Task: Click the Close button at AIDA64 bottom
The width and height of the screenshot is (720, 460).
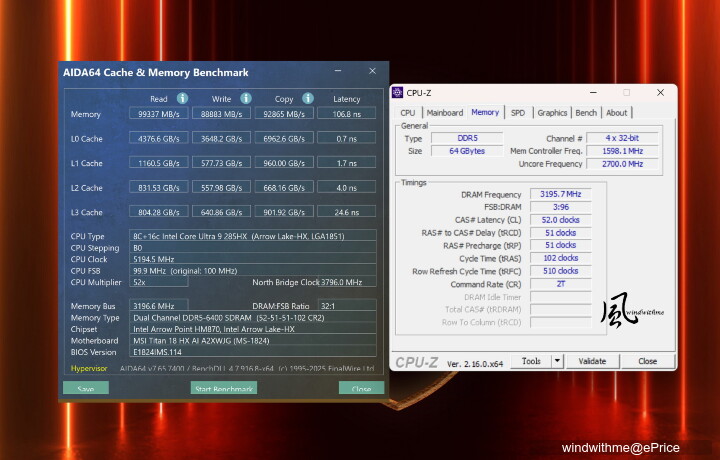Action: (x=361, y=388)
